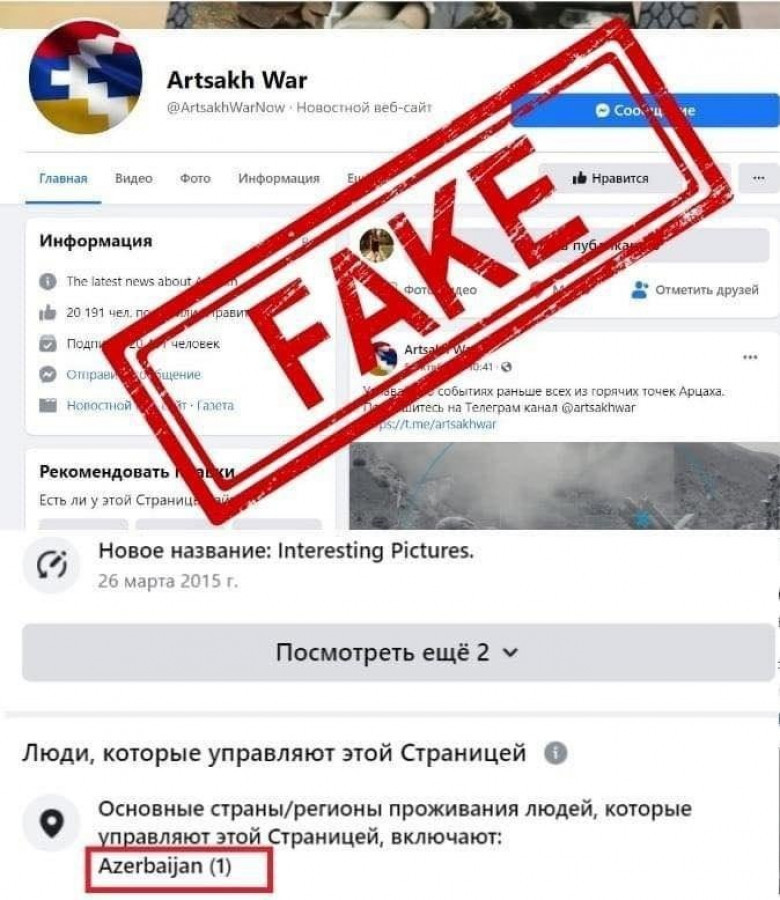780x900 pixels.
Task: Click the page name change history icon
Action: pyautogui.click(x=52, y=565)
